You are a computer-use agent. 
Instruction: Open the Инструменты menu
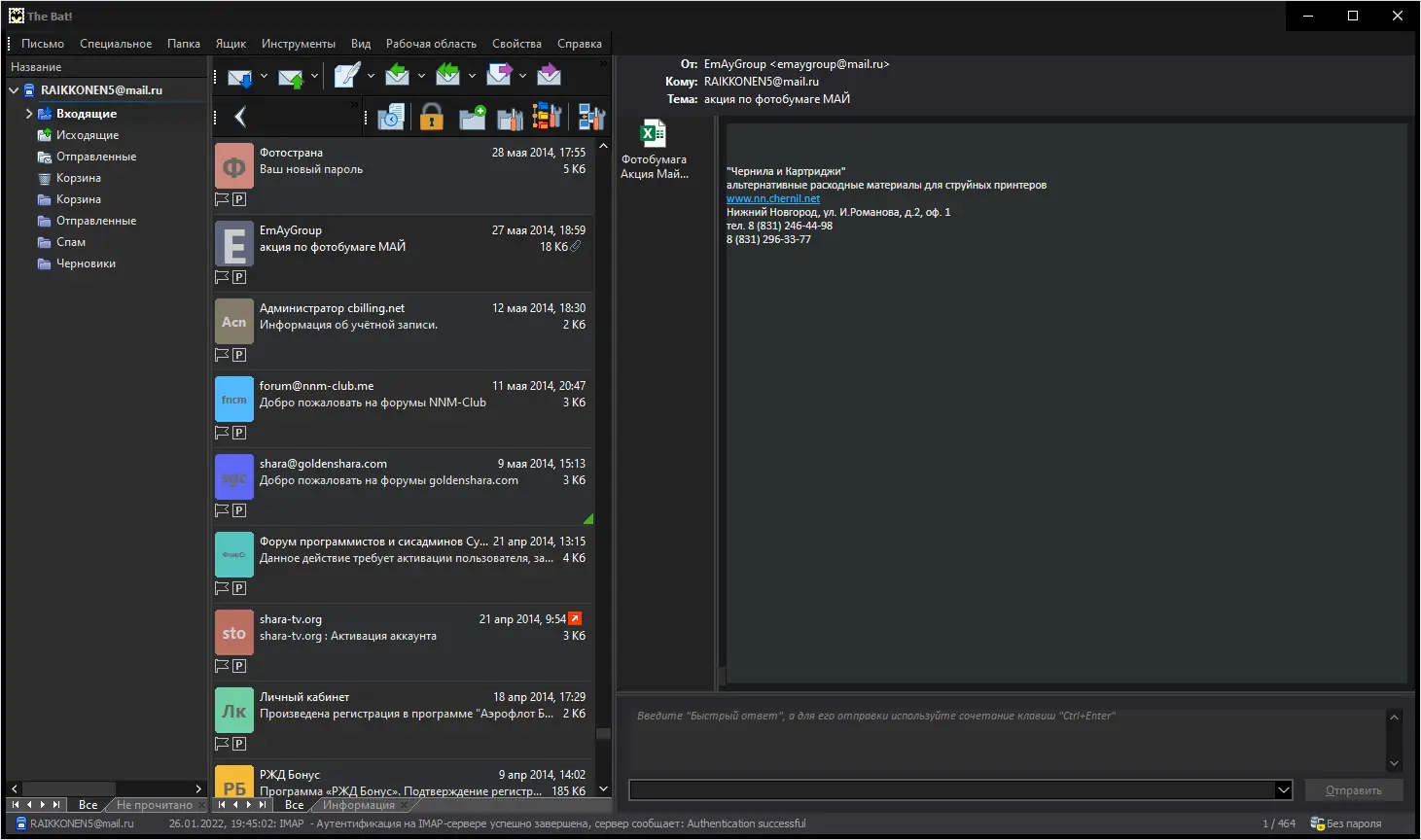[299, 44]
